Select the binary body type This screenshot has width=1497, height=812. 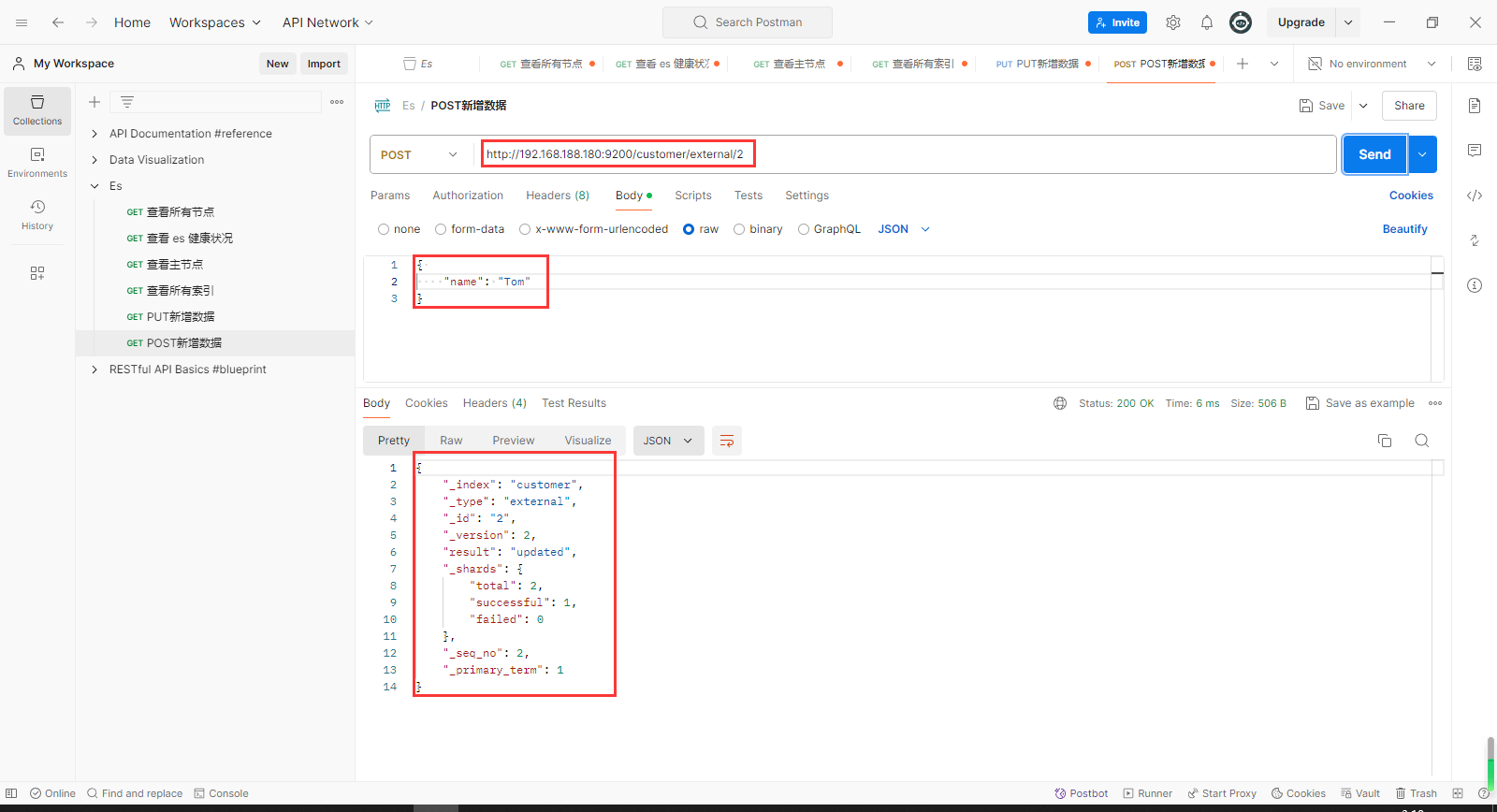739,229
